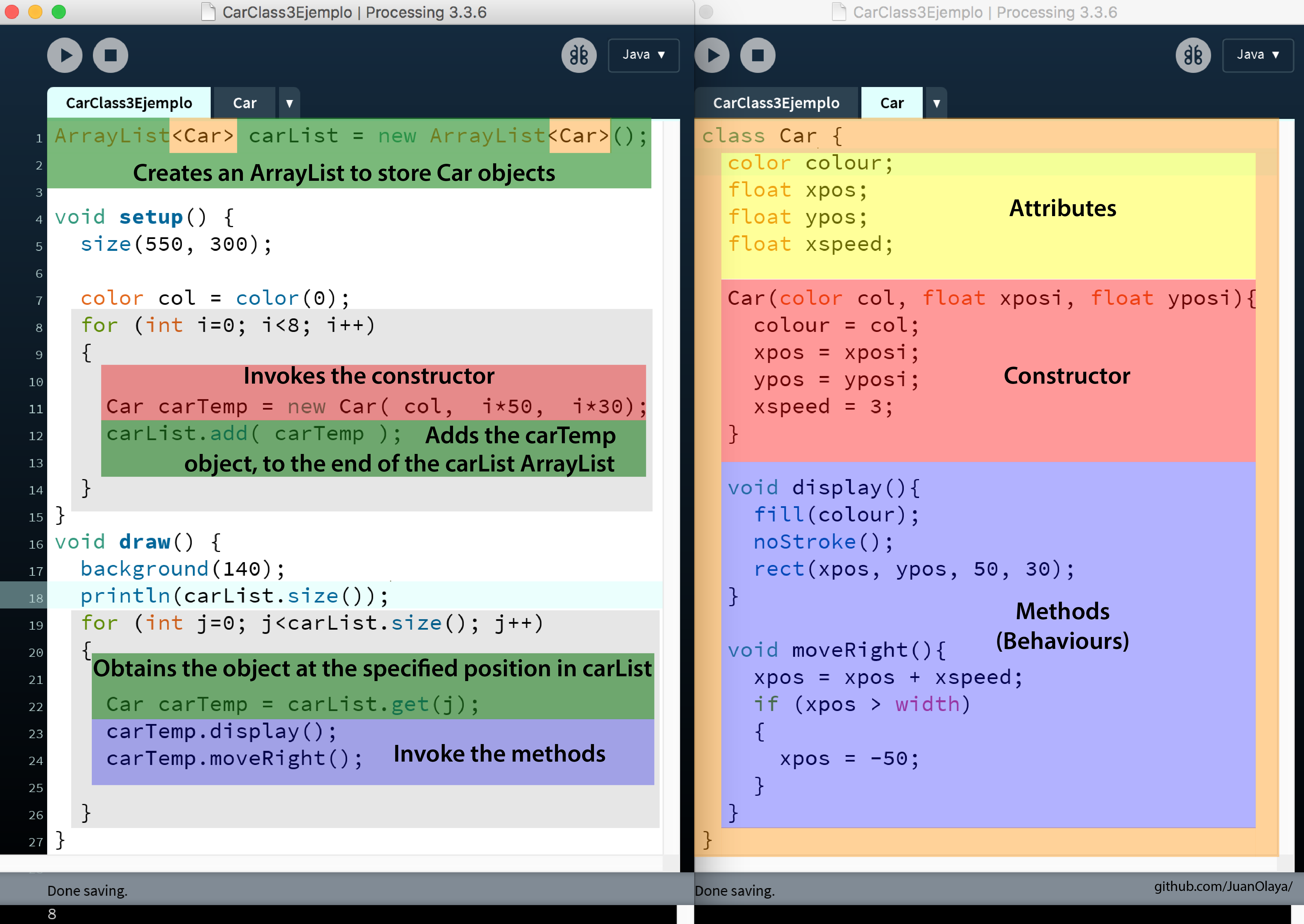The height and width of the screenshot is (924, 1304).
Task: Toggle Debugger butterfly icon in right window
Action: pos(1193,55)
